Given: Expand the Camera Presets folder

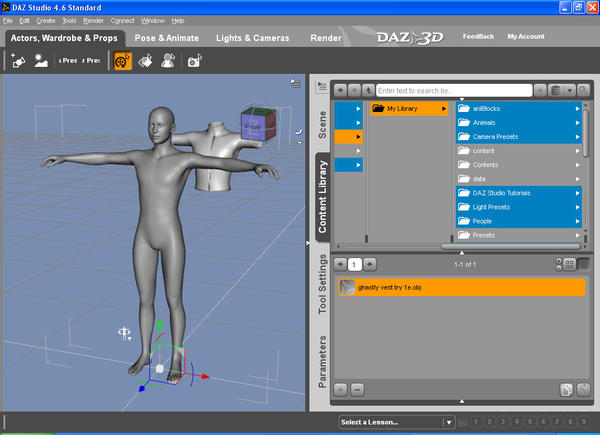Looking at the screenshot, I should click(577, 137).
